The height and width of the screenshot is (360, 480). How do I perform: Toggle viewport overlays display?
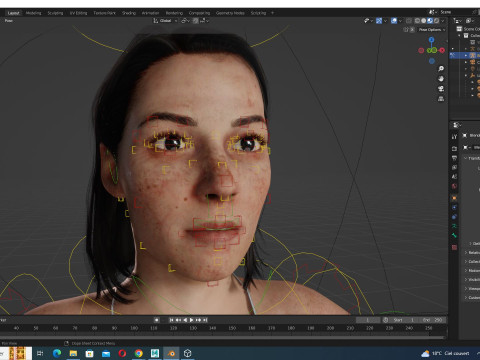pyautogui.click(x=394, y=21)
